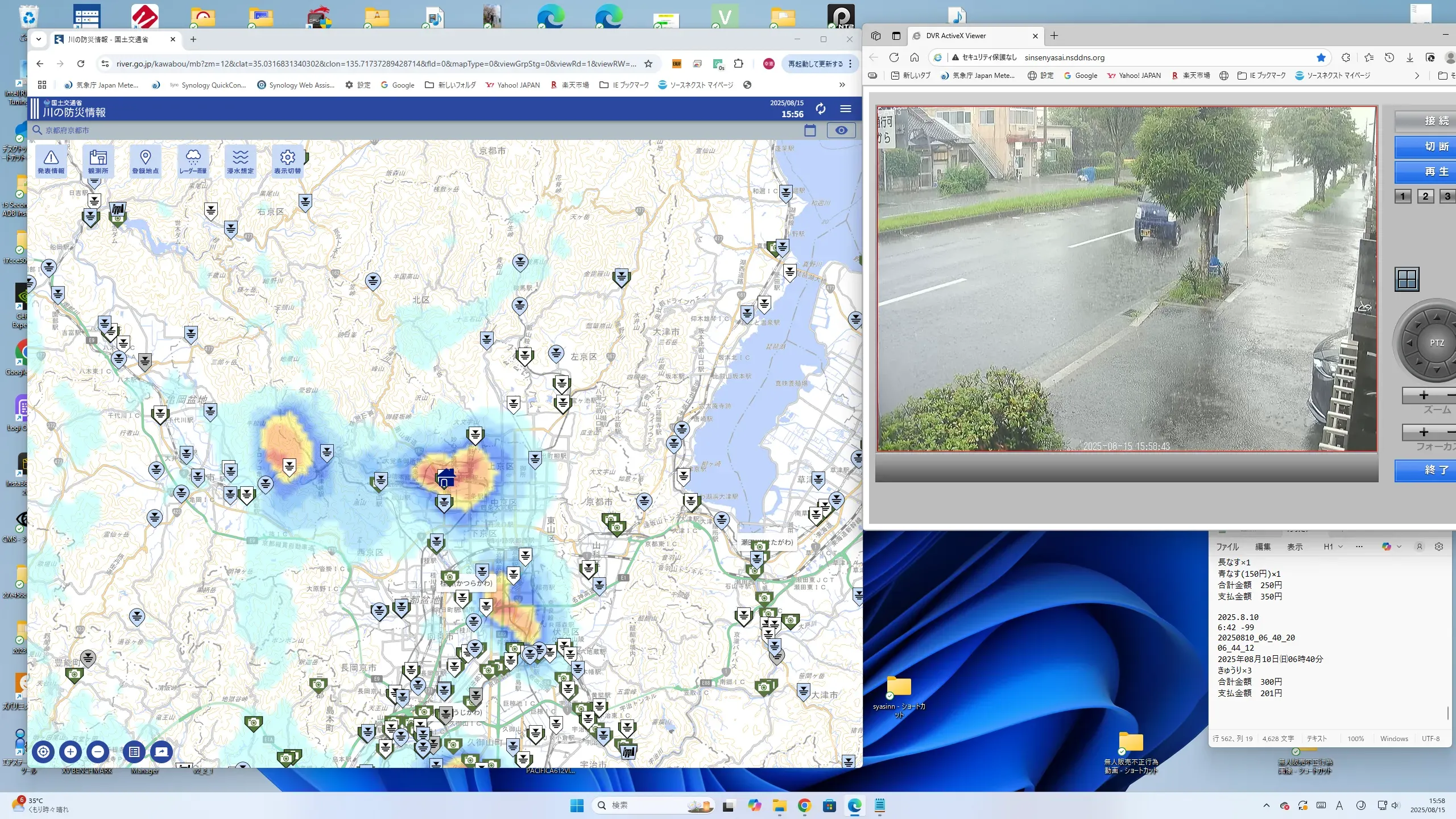Toggle the eye visibility button on the search bar
1456x819 pixels.
click(841, 130)
